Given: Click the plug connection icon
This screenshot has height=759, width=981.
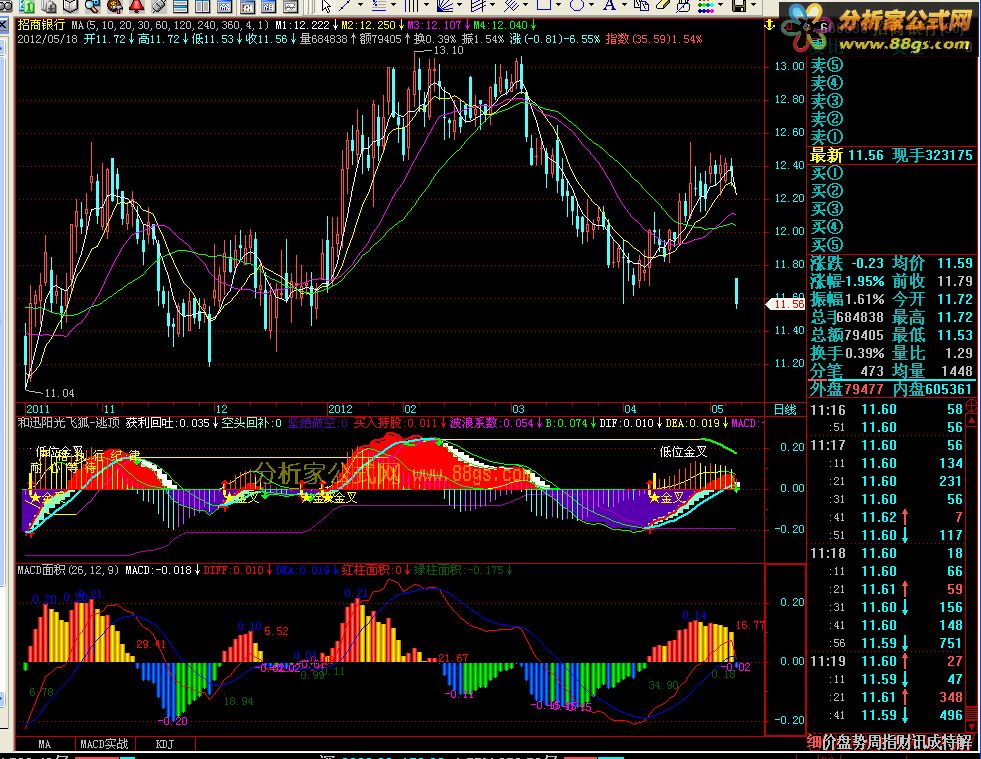Looking at the screenshot, I should tap(159, 6).
